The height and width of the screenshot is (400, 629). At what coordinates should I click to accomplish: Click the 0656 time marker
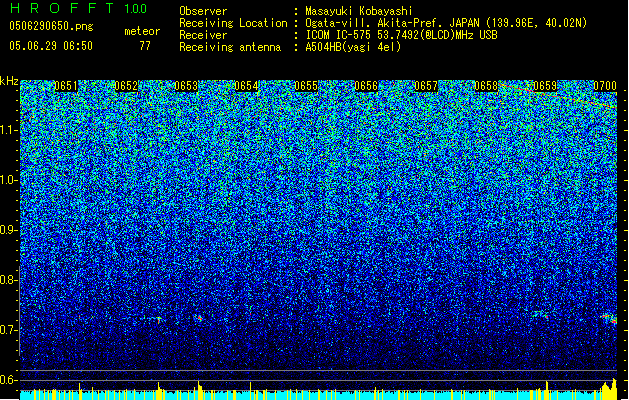[x=366, y=86]
